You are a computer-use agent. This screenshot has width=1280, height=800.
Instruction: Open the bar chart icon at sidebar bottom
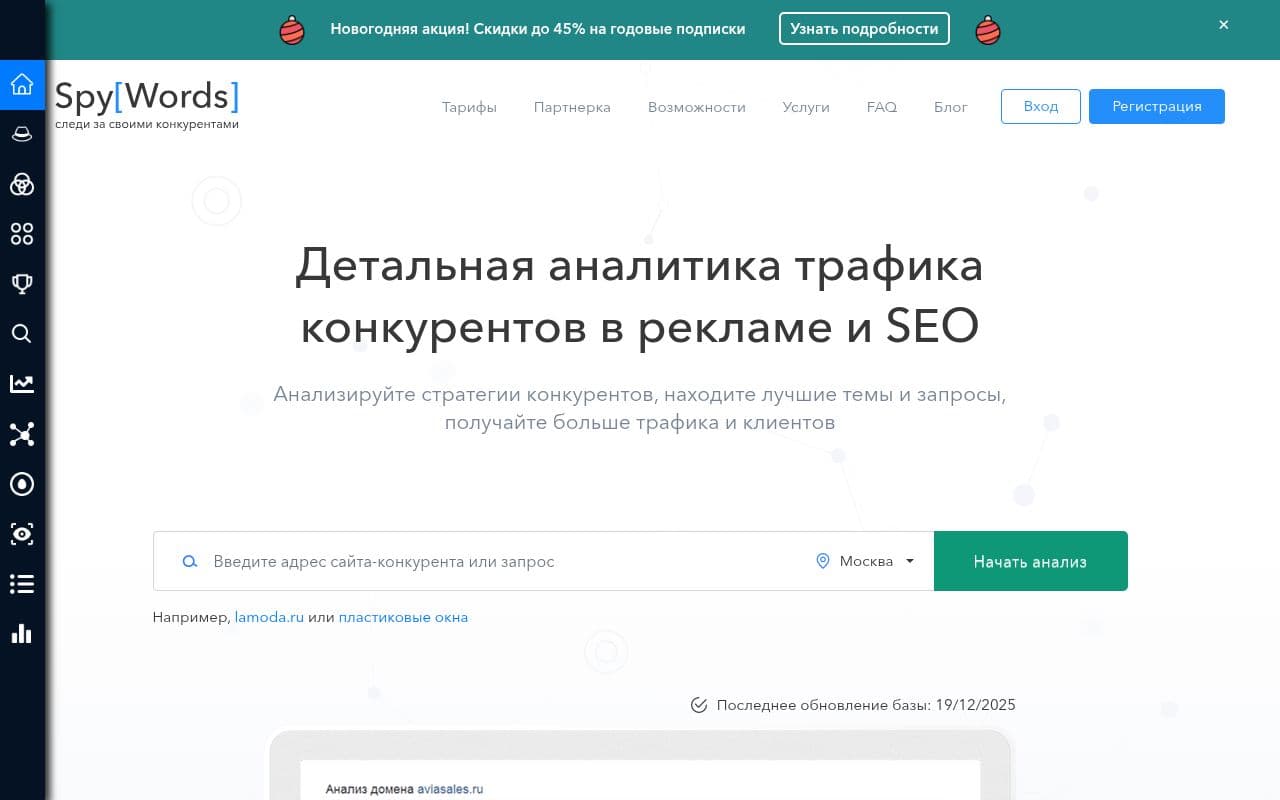tap(22, 633)
